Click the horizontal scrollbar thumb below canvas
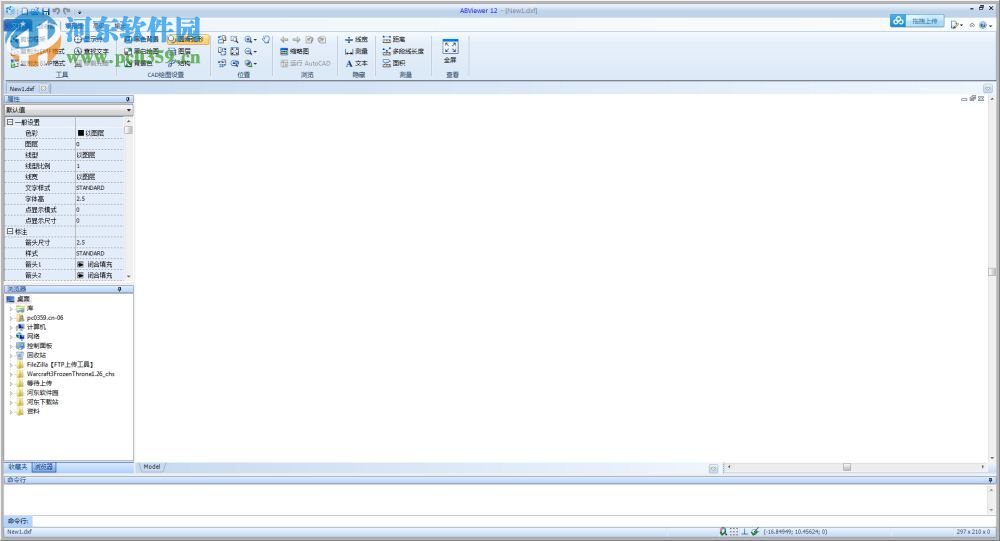1000x541 pixels. pos(847,467)
